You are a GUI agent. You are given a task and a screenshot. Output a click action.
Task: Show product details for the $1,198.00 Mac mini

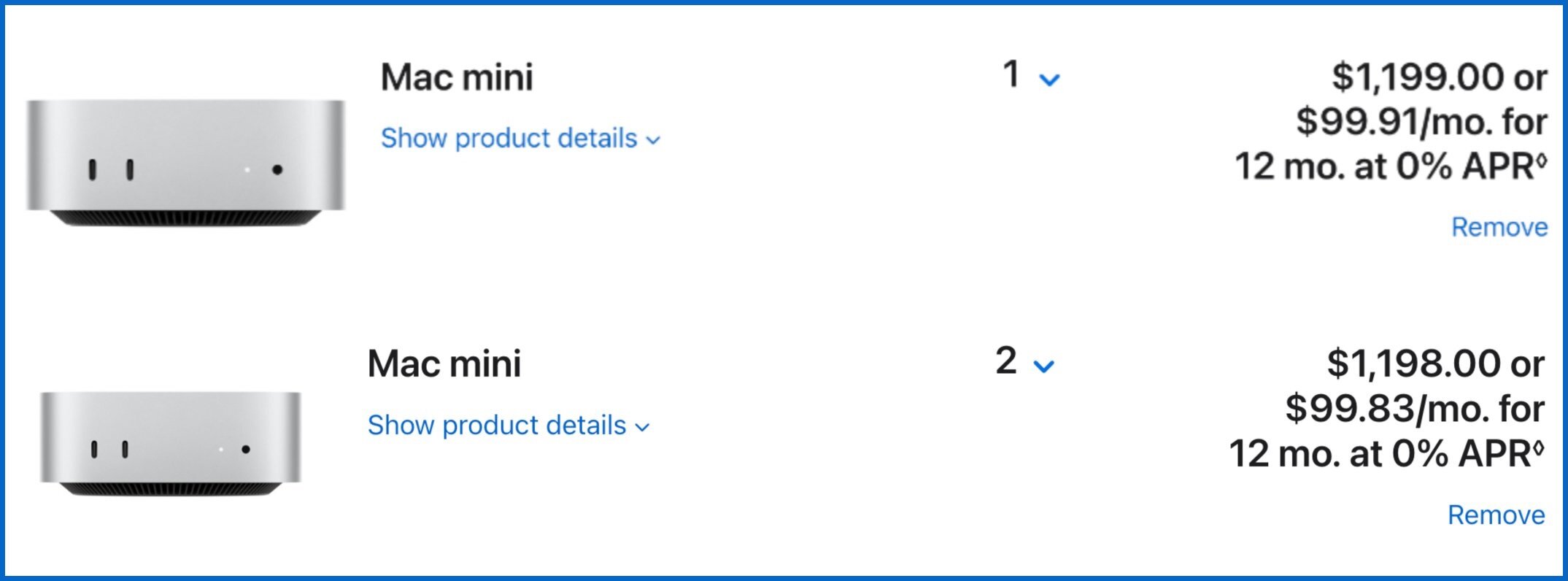point(509,425)
